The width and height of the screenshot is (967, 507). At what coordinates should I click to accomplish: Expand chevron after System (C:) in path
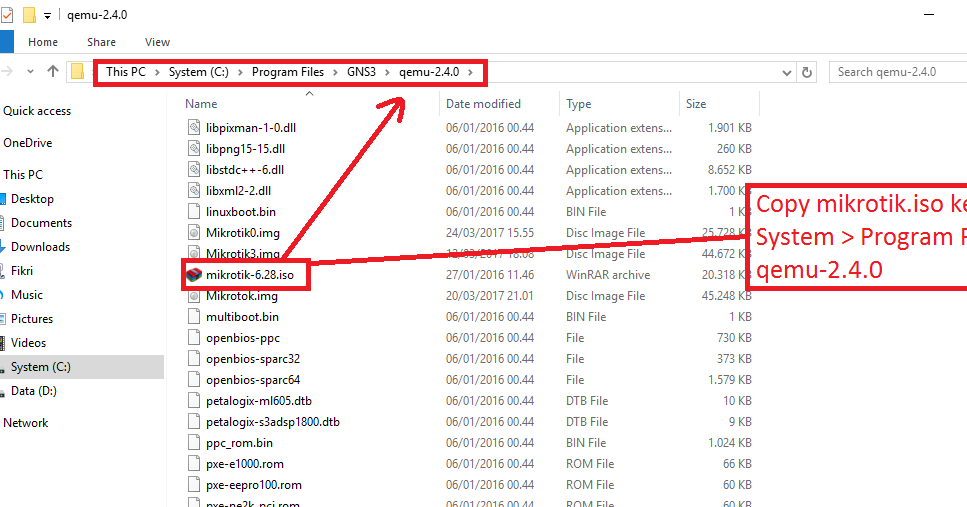(240, 73)
